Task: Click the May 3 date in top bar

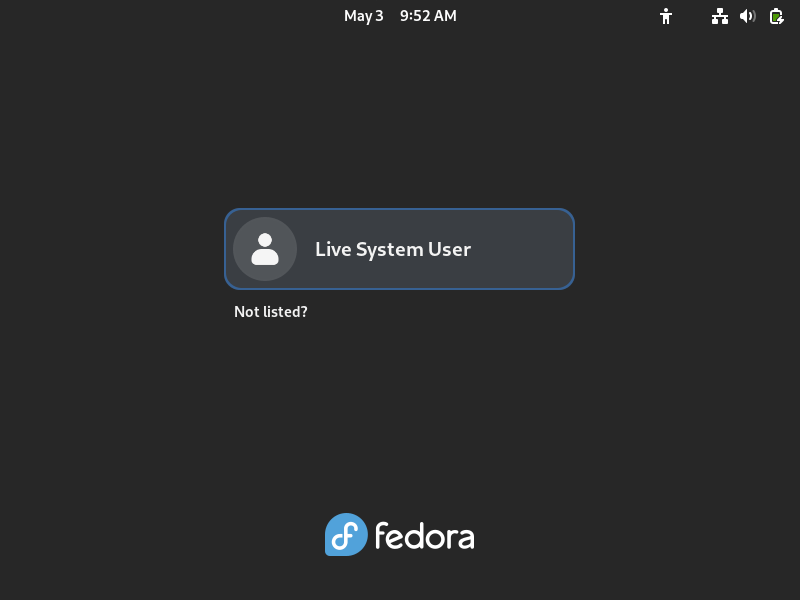Action: [x=363, y=16]
